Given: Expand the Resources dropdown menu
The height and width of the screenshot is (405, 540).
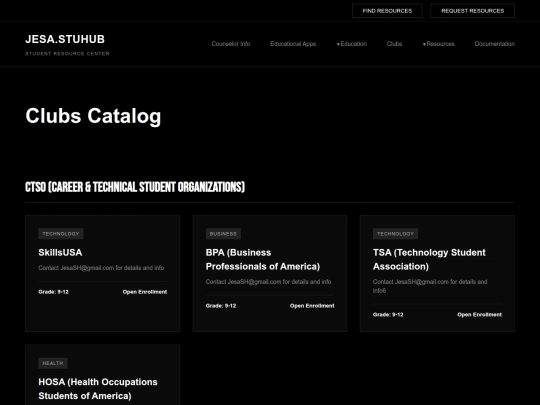Looking at the screenshot, I should click(x=438, y=44).
